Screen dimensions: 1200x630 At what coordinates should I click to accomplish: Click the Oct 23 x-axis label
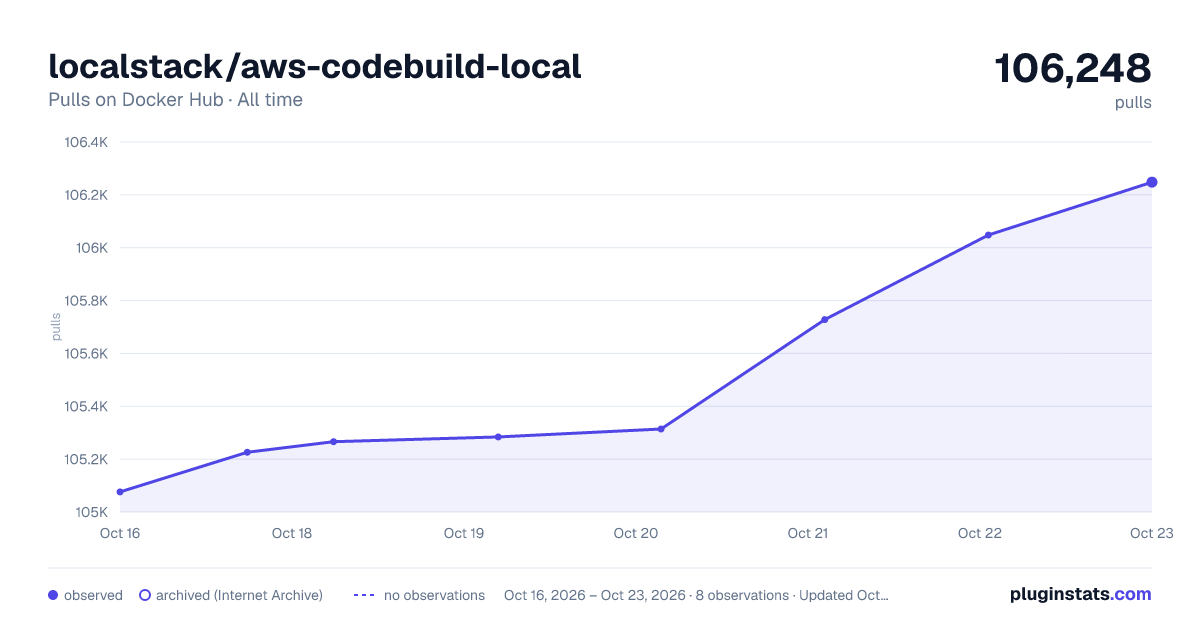[1150, 533]
